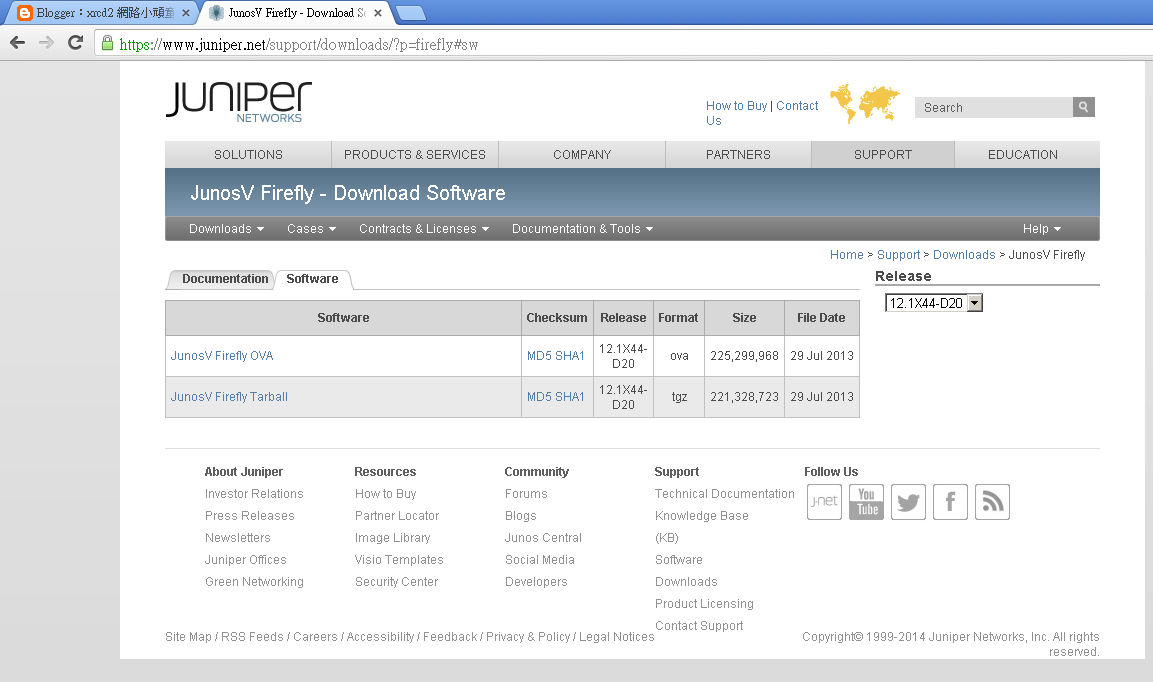Open SHA1 checksum for Tarball row
The height and width of the screenshot is (682, 1153).
[571, 397]
